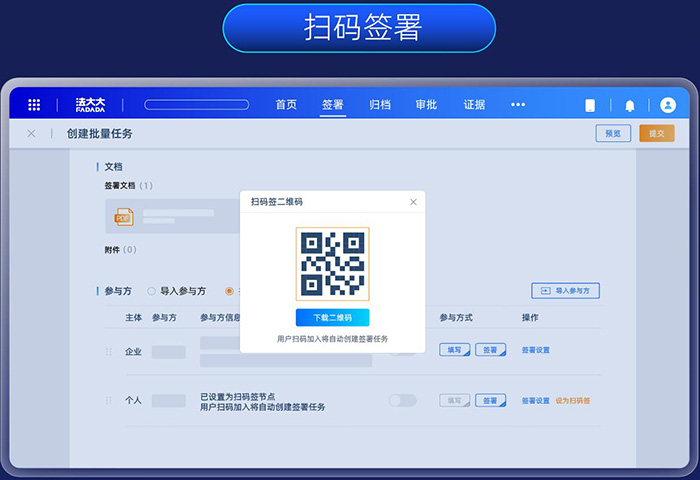Click the 导入参与方 button at right
The height and width of the screenshot is (480, 700).
pyautogui.click(x=565, y=291)
